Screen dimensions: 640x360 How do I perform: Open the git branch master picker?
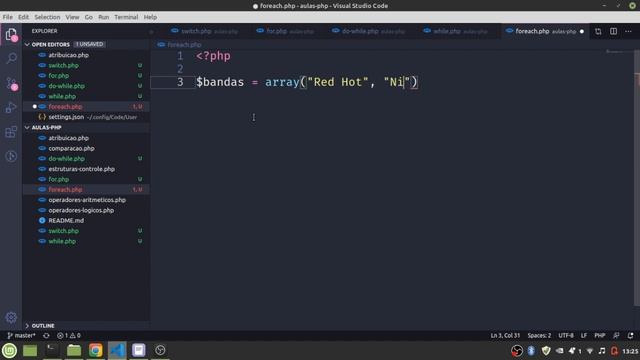[x=21, y=336]
